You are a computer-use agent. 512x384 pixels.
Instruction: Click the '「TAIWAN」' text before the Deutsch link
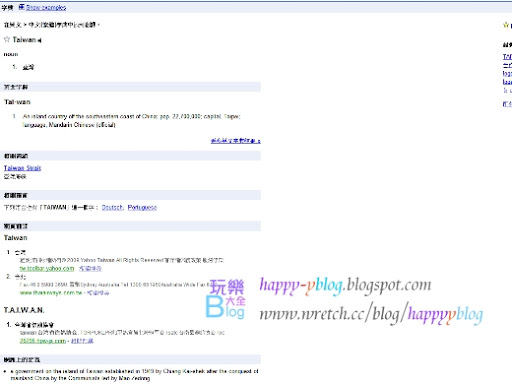[54, 207]
